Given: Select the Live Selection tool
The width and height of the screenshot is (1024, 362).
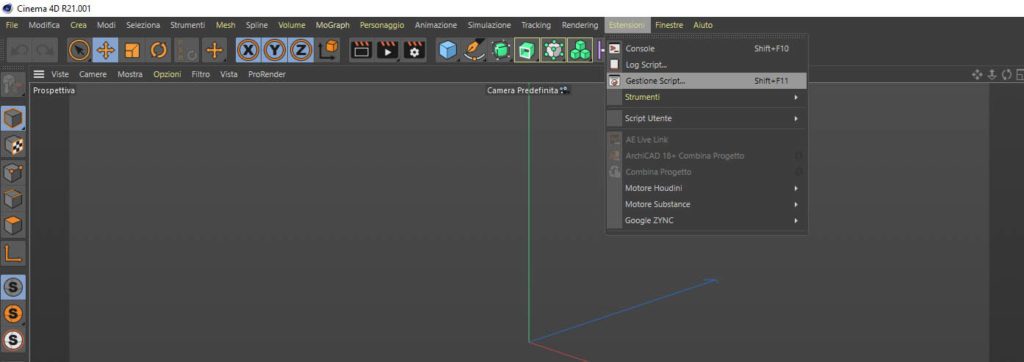Looking at the screenshot, I should click(x=79, y=50).
